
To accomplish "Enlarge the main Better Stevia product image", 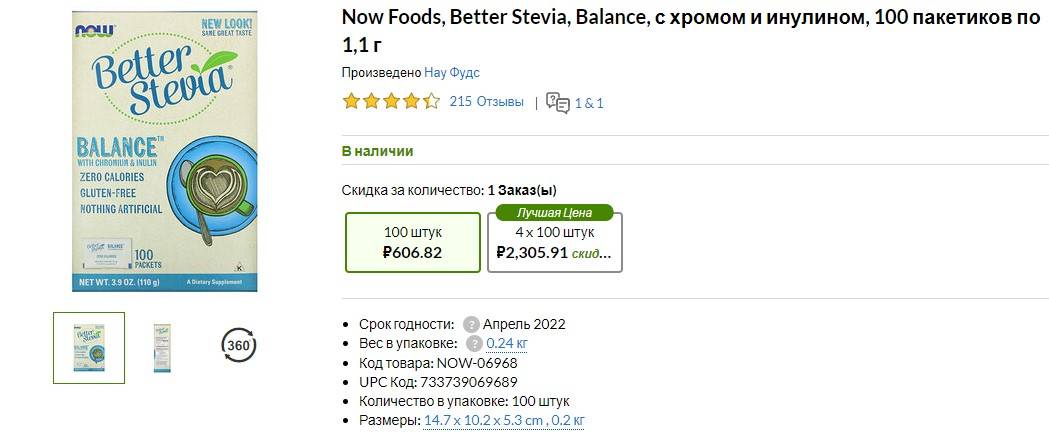I will pyautogui.click(x=165, y=150).
